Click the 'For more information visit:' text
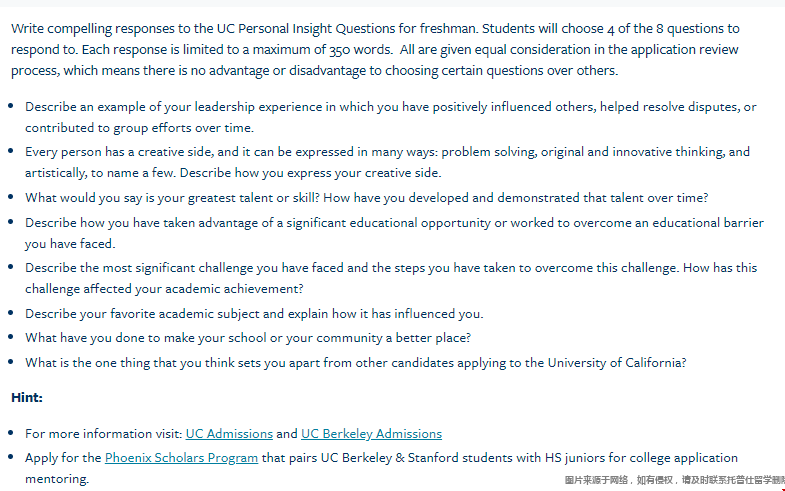This screenshot has width=785, height=491. click(x=104, y=434)
